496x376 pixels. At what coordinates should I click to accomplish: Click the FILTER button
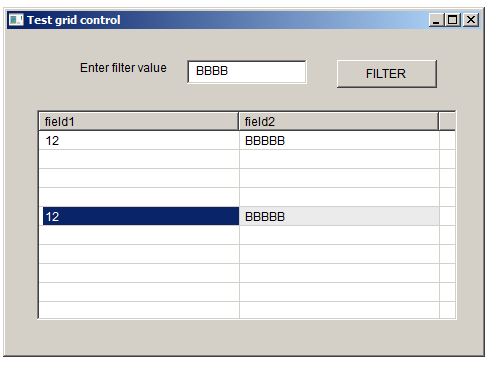coord(387,74)
